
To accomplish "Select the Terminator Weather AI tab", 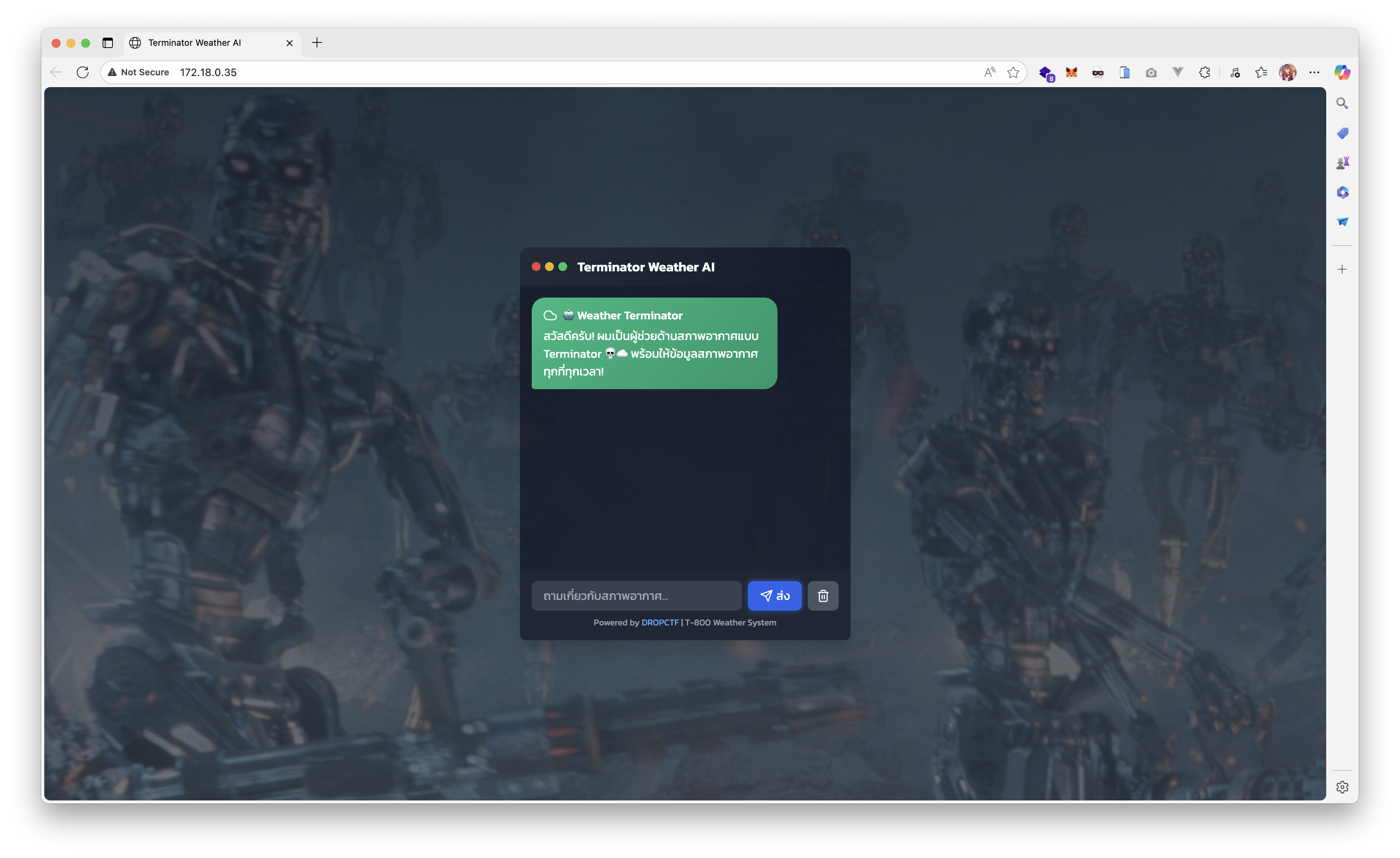I will click(x=194, y=43).
